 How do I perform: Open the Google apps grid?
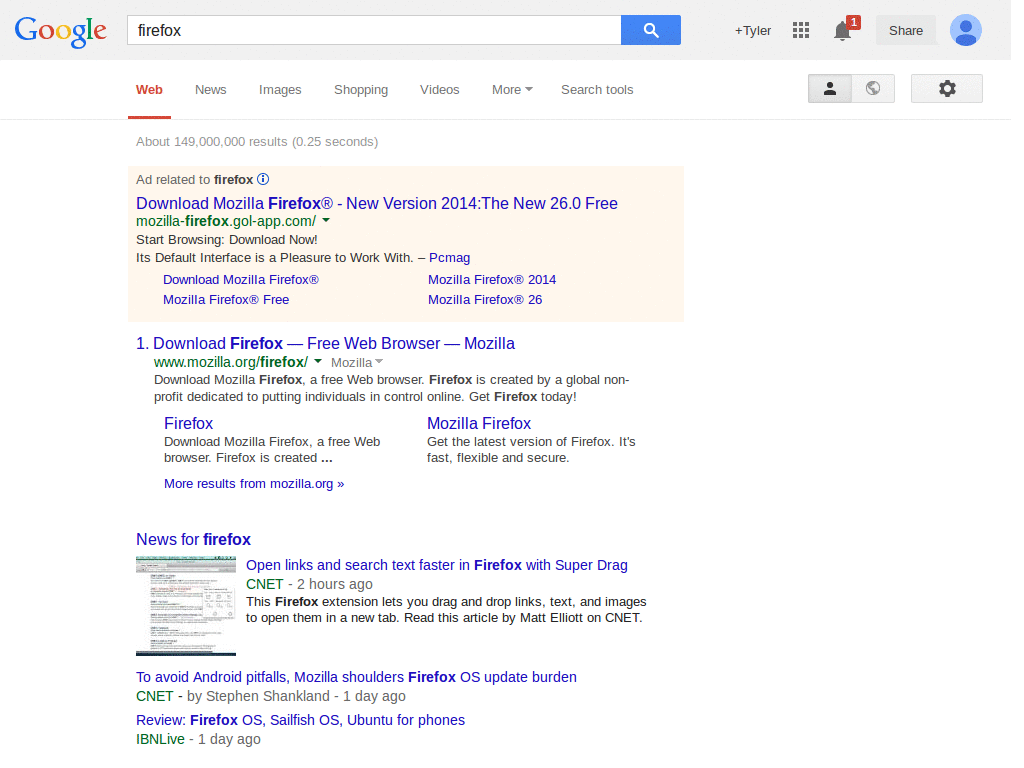801,30
